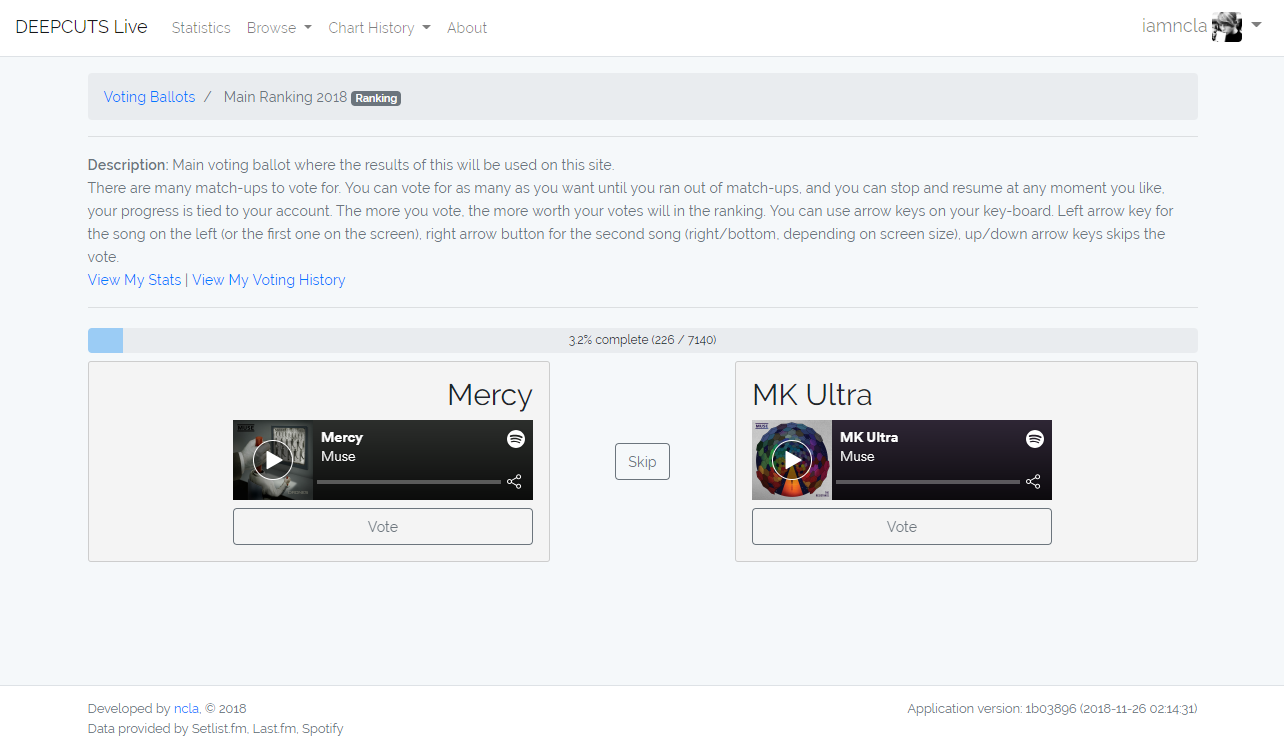Play the MK Ultra track preview
The image size is (1284, 750).
(x=792, y=460)
